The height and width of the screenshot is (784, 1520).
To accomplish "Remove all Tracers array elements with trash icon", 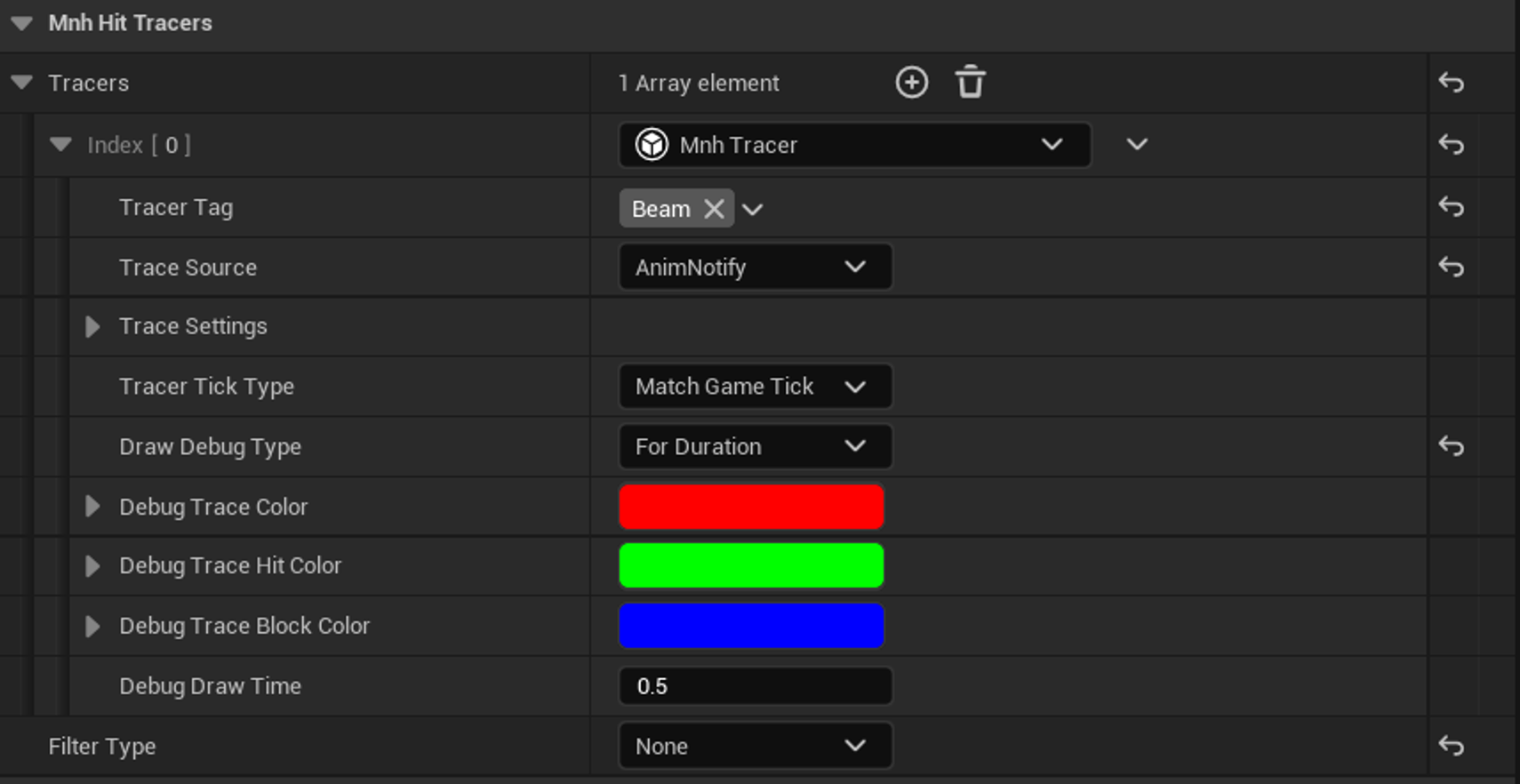I will coord(970,83).
